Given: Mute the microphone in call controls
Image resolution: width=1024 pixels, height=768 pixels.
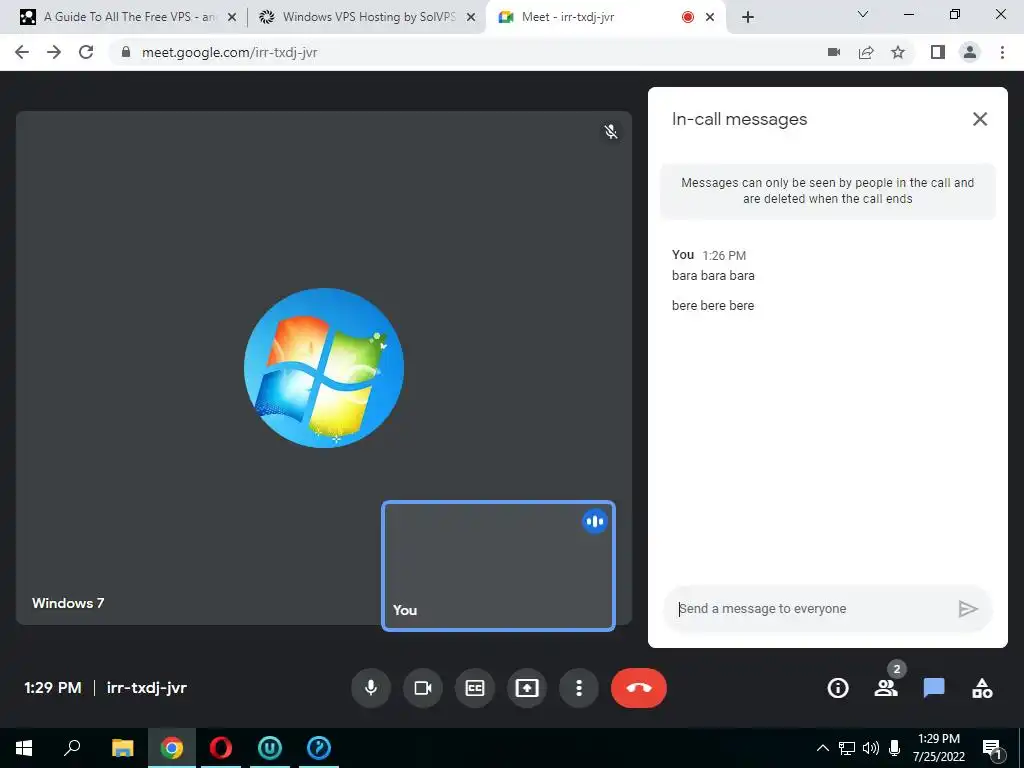Looking at the screenshot, I should [371, 688].
